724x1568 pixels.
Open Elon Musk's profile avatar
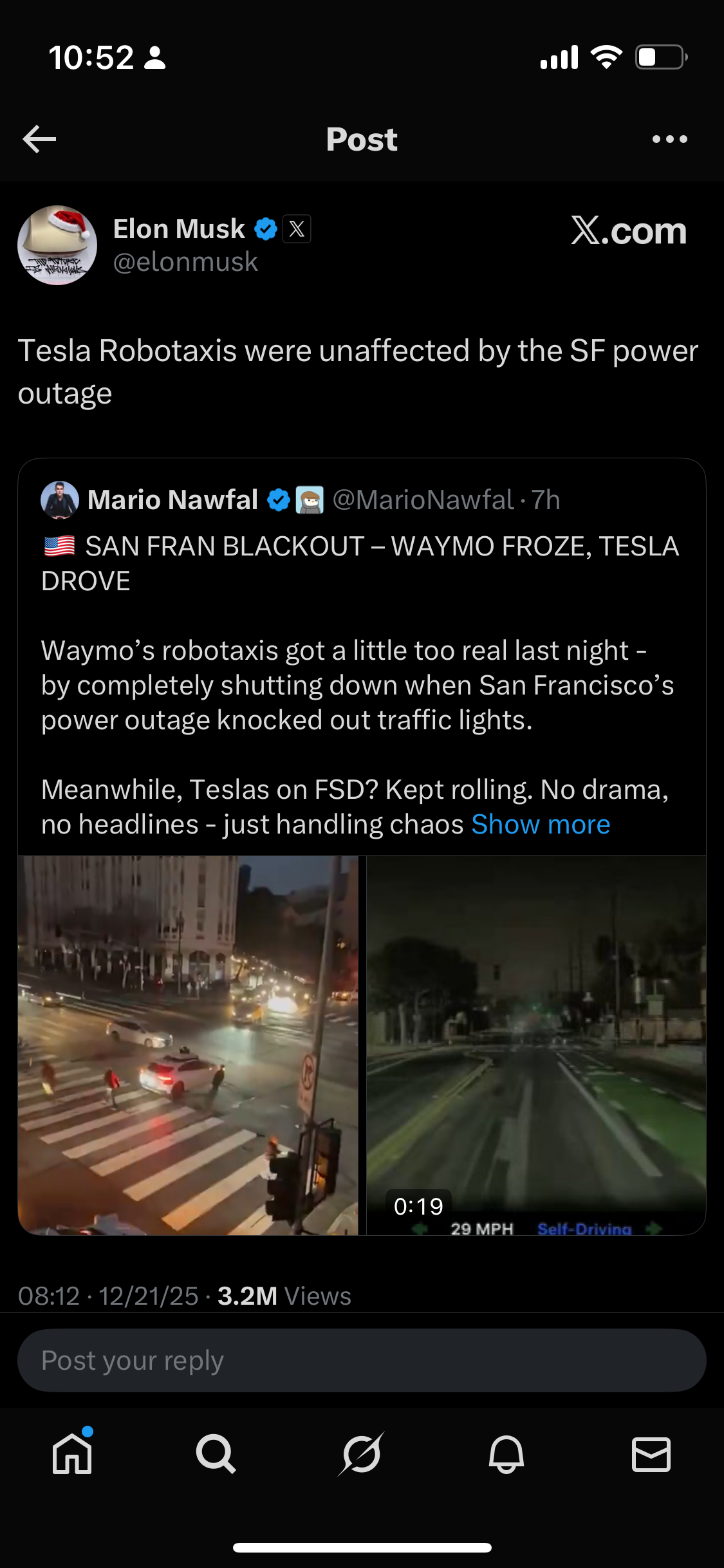57,245
